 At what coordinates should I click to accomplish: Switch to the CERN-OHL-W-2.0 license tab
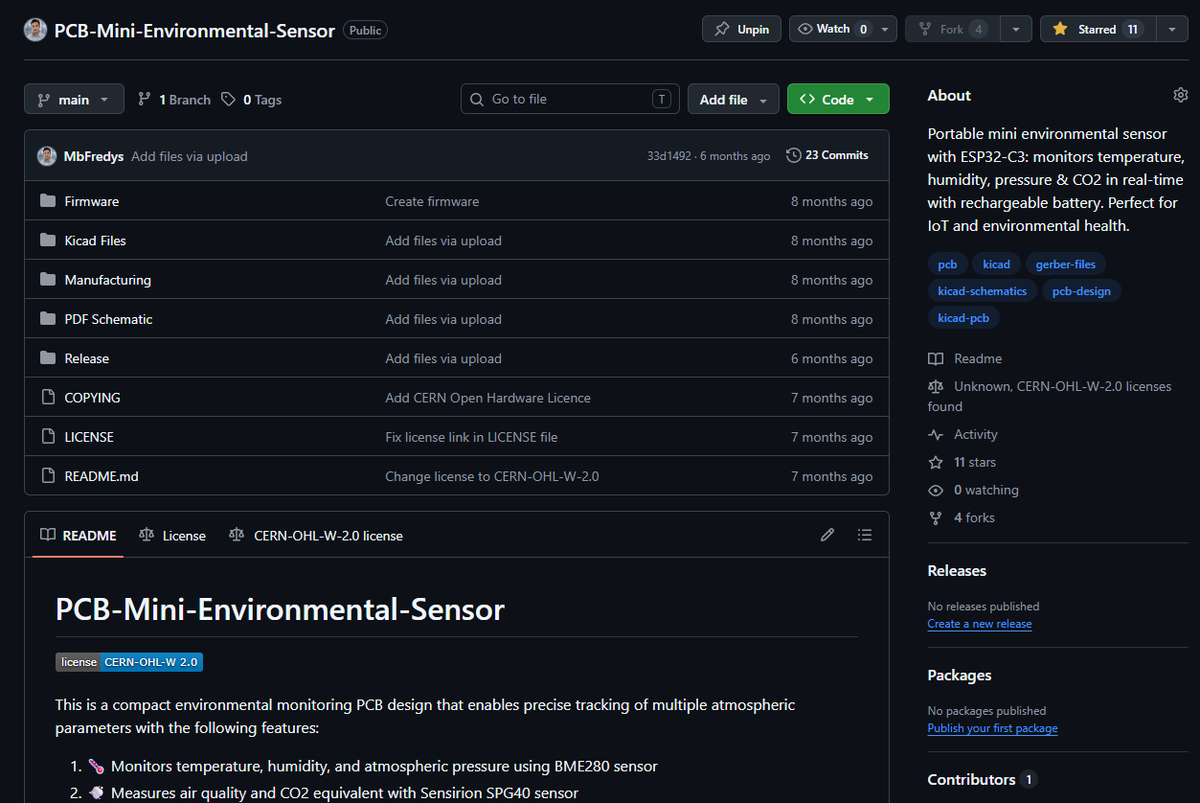316,535
